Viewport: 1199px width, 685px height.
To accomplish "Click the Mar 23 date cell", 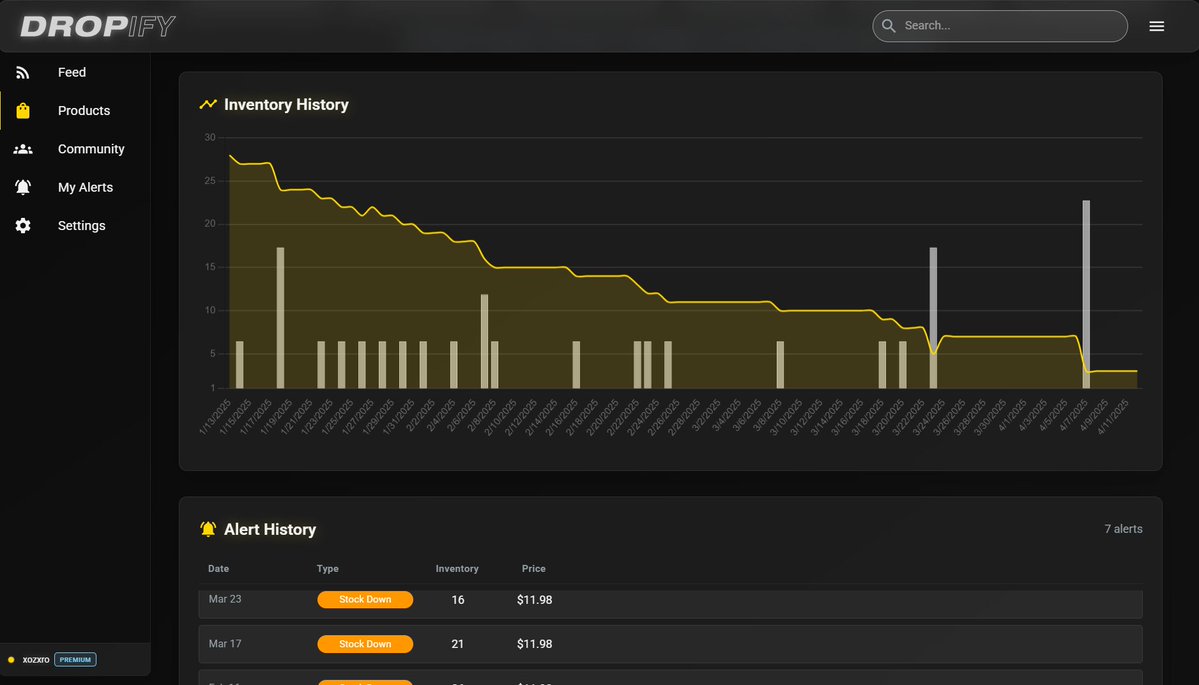I will click(225, 599).
